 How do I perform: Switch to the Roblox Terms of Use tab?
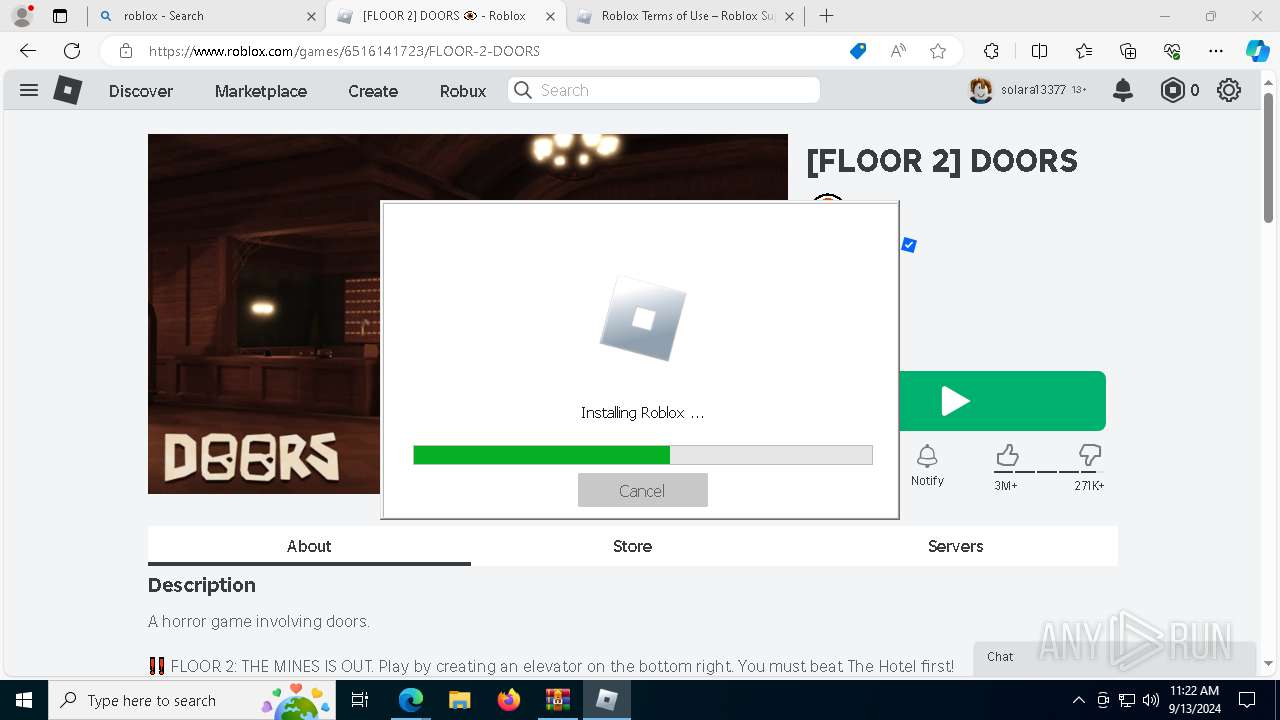click(x=686, y=16)
